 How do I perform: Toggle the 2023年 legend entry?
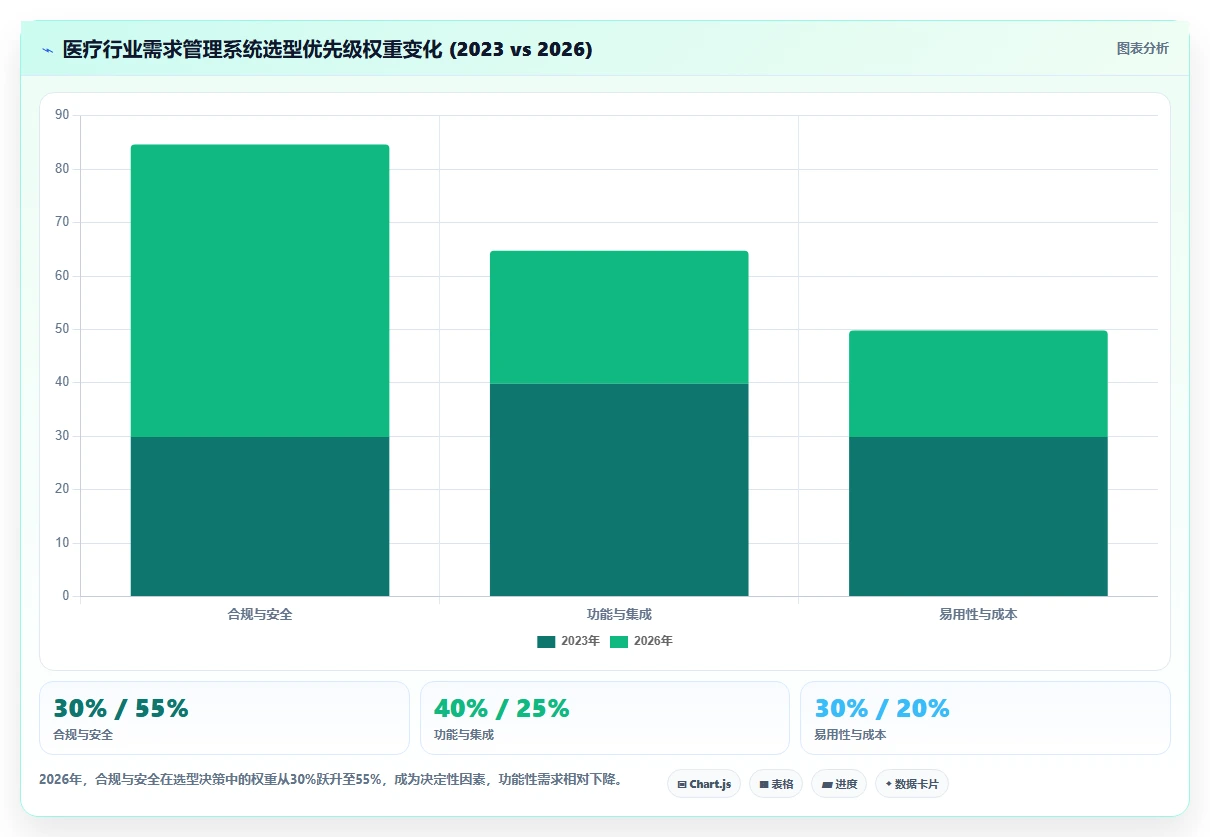pos(569,641)
